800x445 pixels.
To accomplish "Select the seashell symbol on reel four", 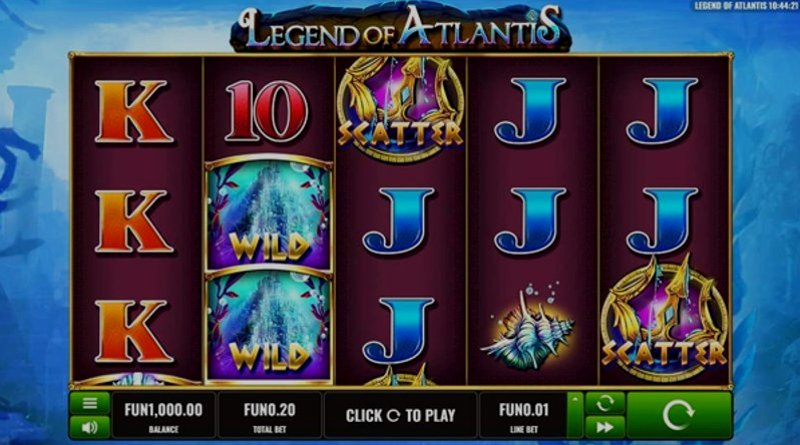I will 528,328.
